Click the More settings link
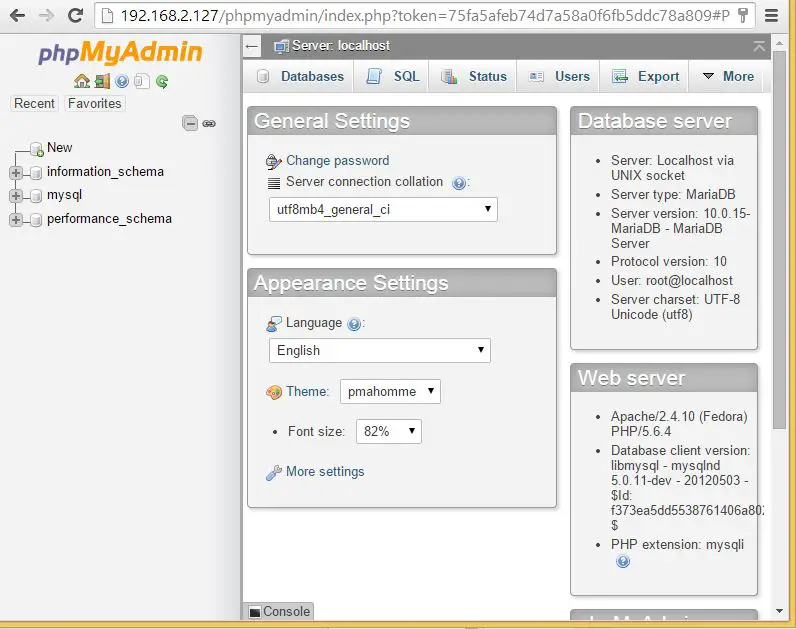This screenshot has height=629, width=796. [325, 472]
